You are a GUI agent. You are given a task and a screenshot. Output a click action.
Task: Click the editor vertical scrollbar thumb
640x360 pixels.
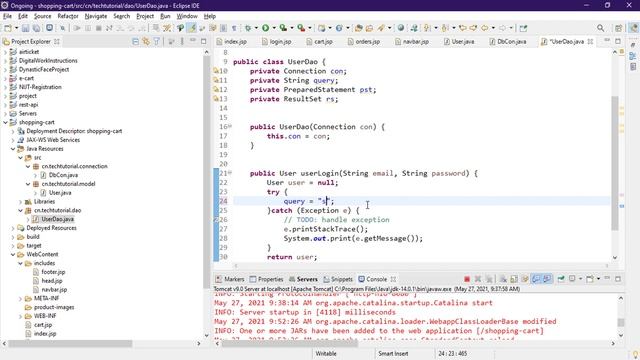point(615,163)
